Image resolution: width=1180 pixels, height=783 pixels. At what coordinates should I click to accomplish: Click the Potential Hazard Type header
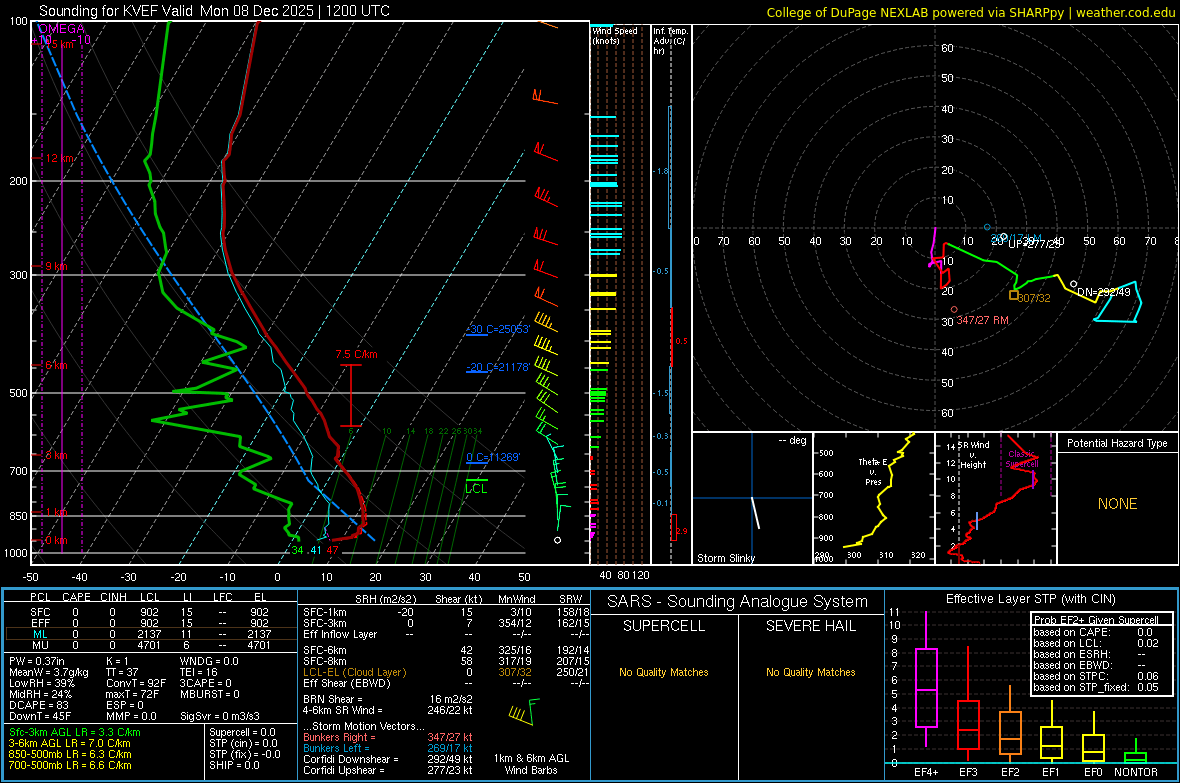click(x=1117, y=443)
